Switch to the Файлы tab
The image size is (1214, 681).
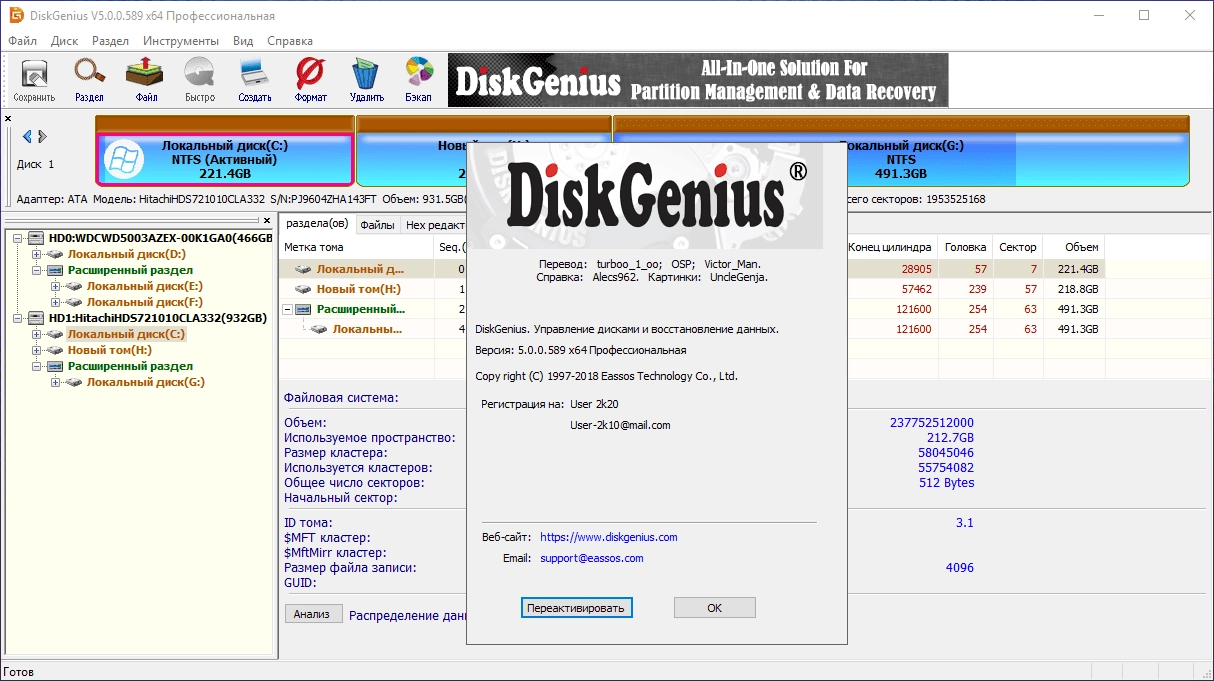pyautogui.click(x=377, y=225)
